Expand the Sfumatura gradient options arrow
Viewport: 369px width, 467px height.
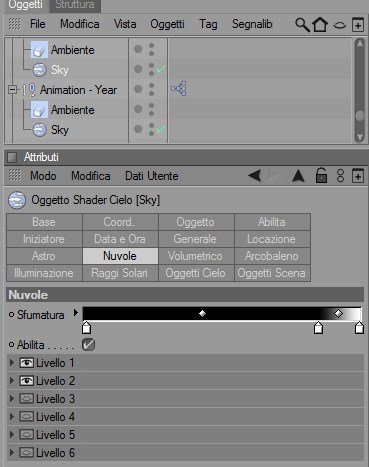coord(76,312)
